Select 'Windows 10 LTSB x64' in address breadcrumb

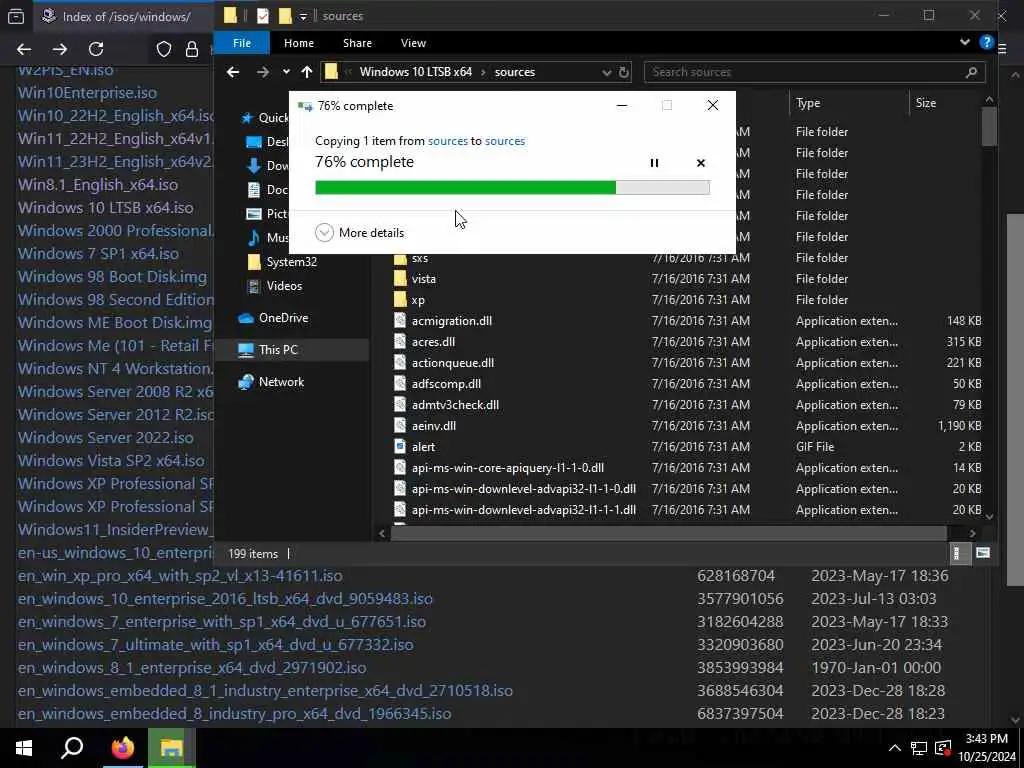click(415, 72)
